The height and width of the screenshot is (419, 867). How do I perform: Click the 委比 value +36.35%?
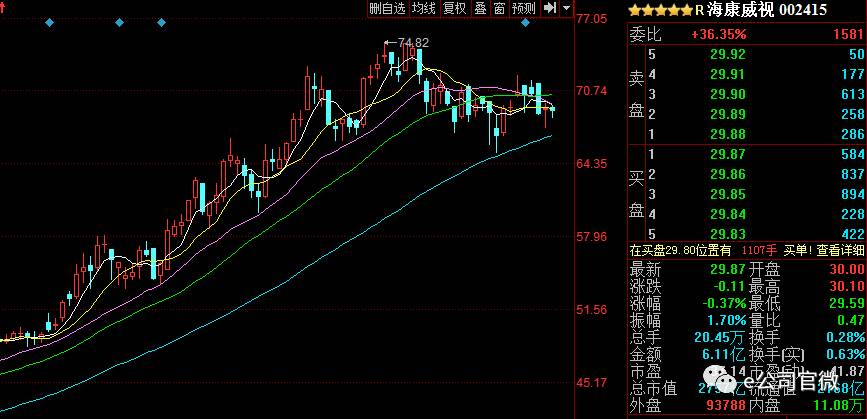pos(719,34)
